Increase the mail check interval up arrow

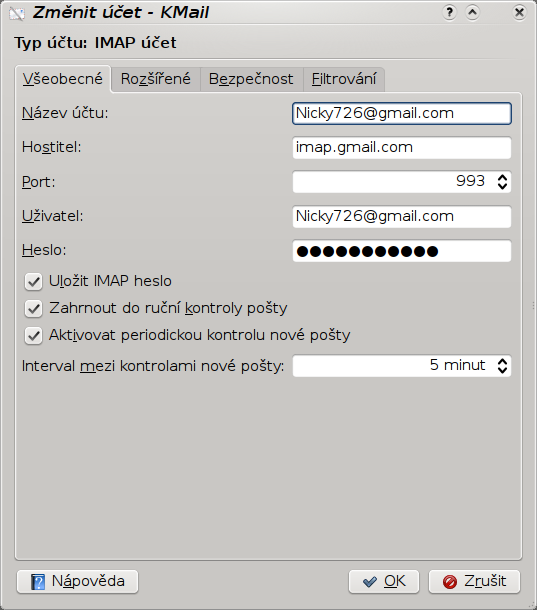pos(502,361)
